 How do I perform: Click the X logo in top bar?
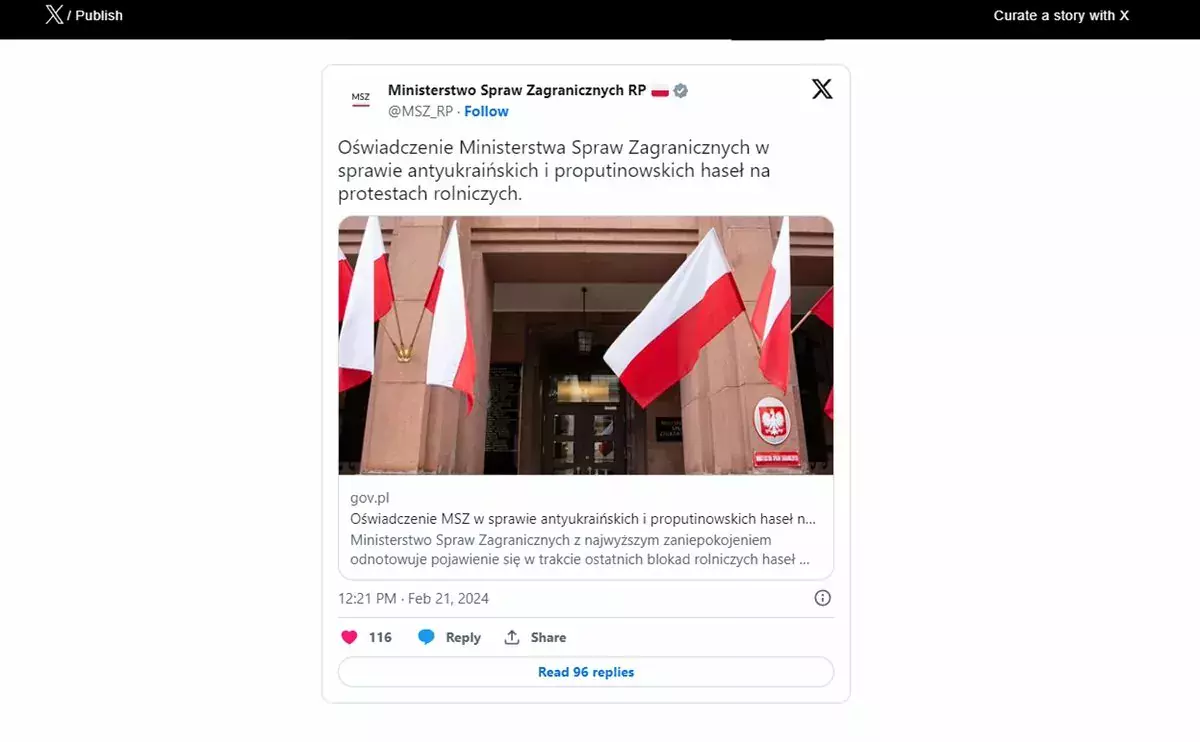54,15
